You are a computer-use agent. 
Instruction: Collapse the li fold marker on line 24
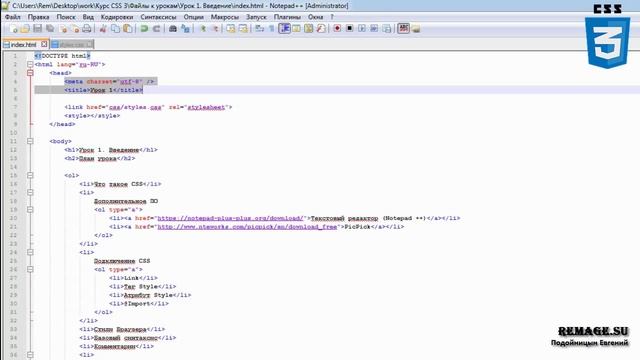tap(30, 253)
